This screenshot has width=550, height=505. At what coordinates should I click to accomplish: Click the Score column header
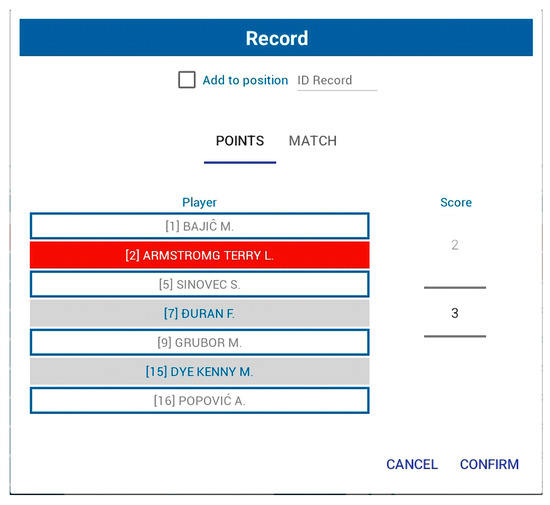[x=456, y=202]
